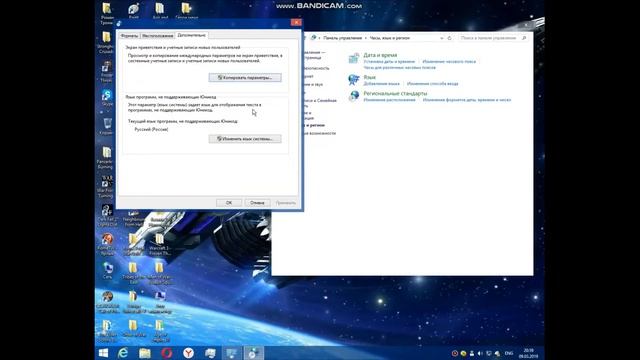Screen dimensions: 640x360
Task: Refresh the Control Panel address bar
Action: tap(449, 38)
